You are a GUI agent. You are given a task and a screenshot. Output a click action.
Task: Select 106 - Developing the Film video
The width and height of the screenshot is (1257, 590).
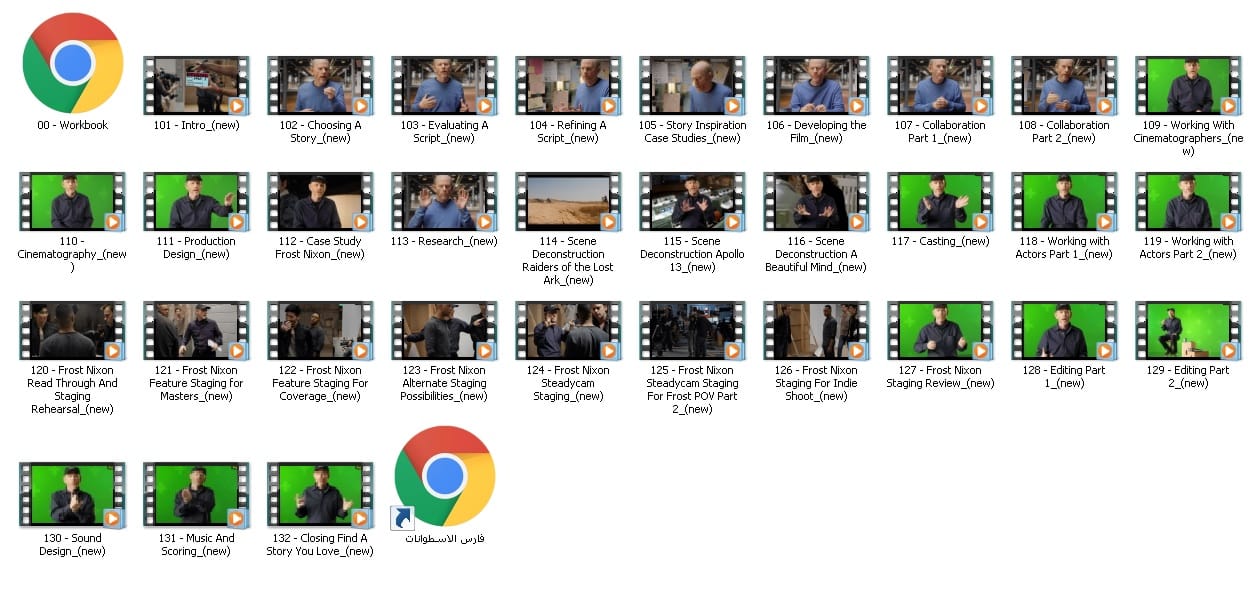[x=816, y=85]
